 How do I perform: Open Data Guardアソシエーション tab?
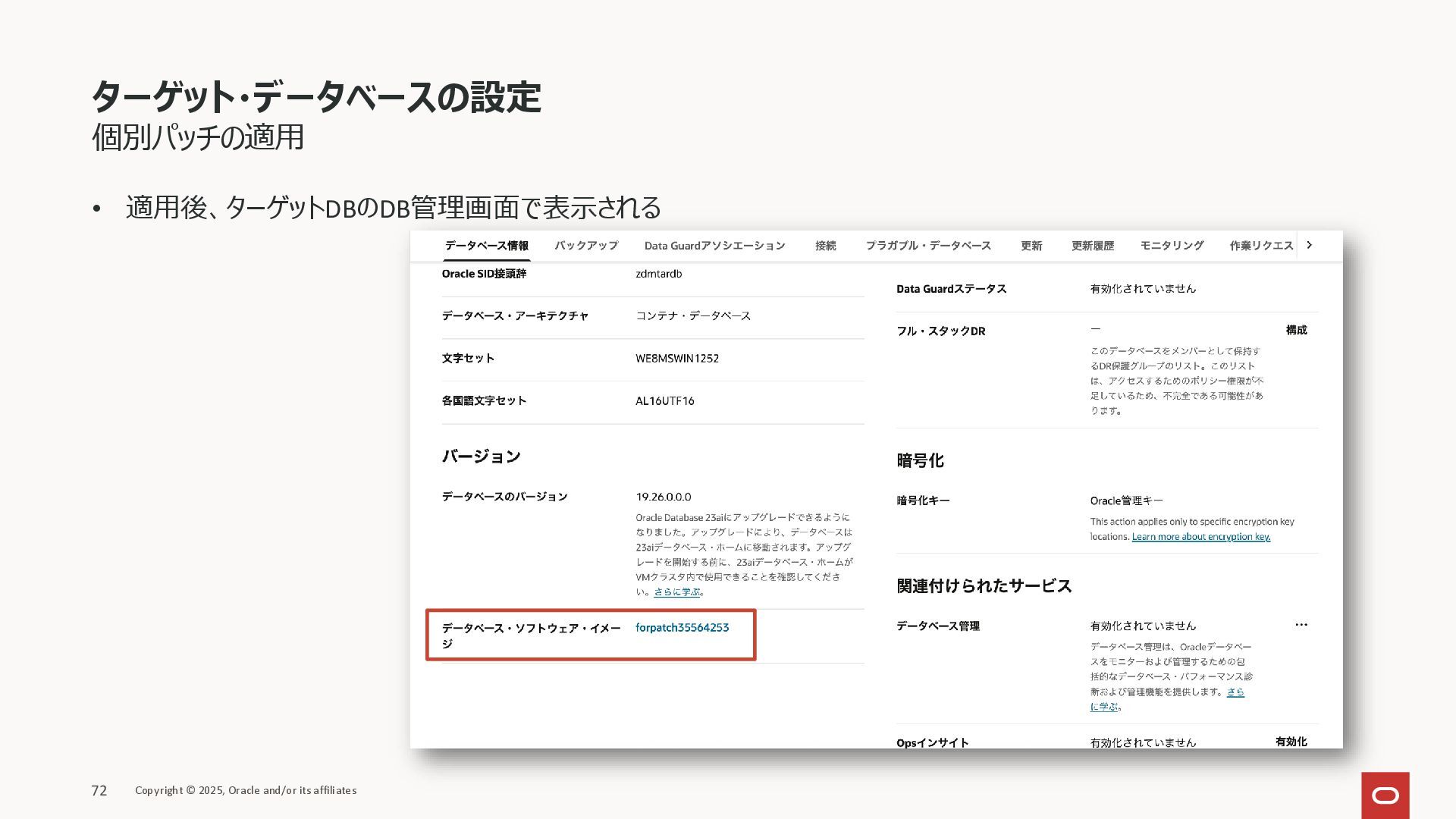[x=714, y=246]
